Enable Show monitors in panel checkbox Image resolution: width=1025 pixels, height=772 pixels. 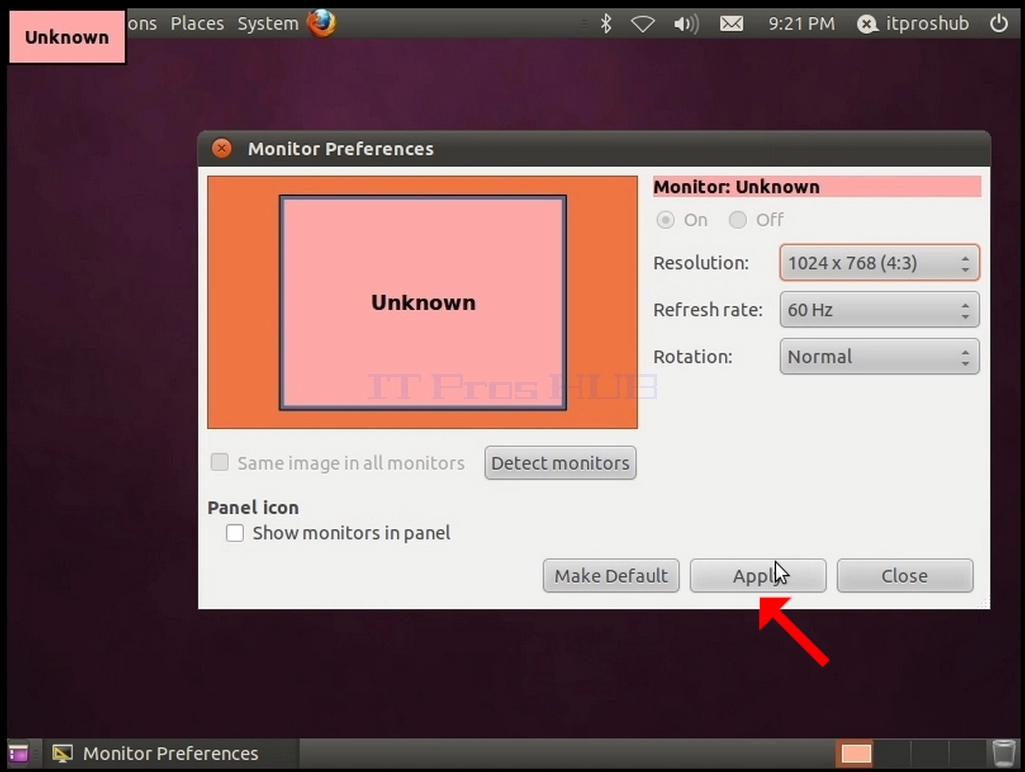(235, 533)
